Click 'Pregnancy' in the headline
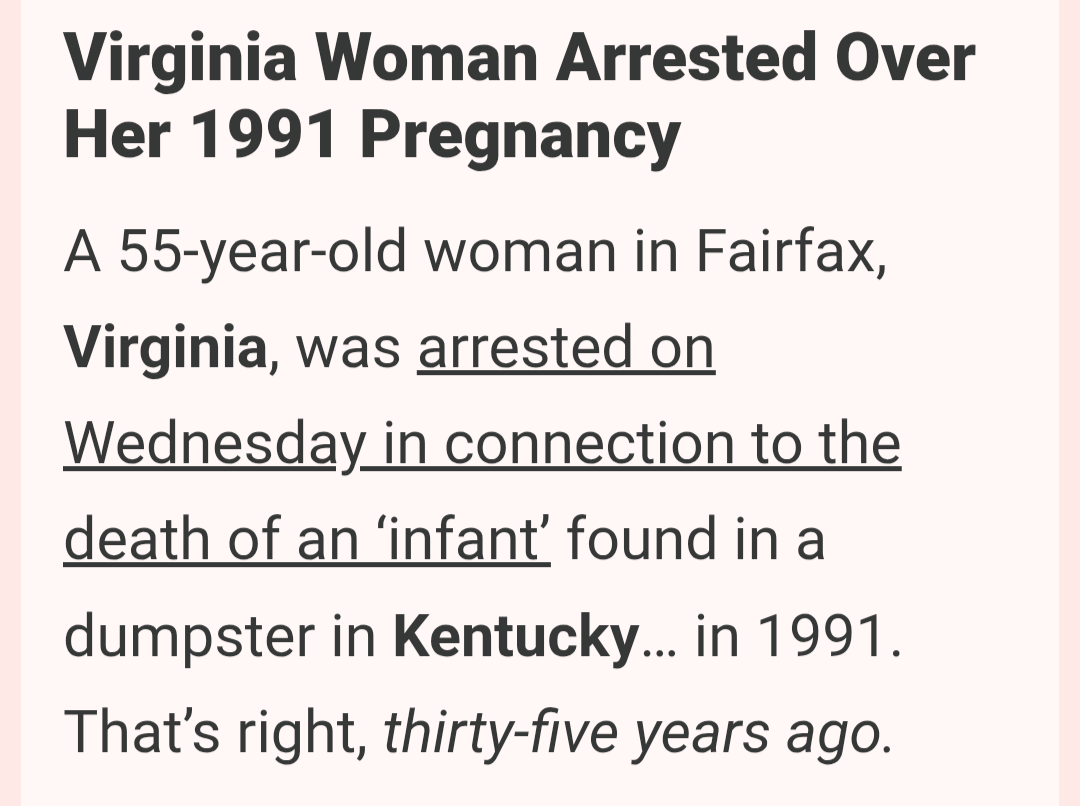The height and width of the screenshot is (806, 1080). coord(520,135)
